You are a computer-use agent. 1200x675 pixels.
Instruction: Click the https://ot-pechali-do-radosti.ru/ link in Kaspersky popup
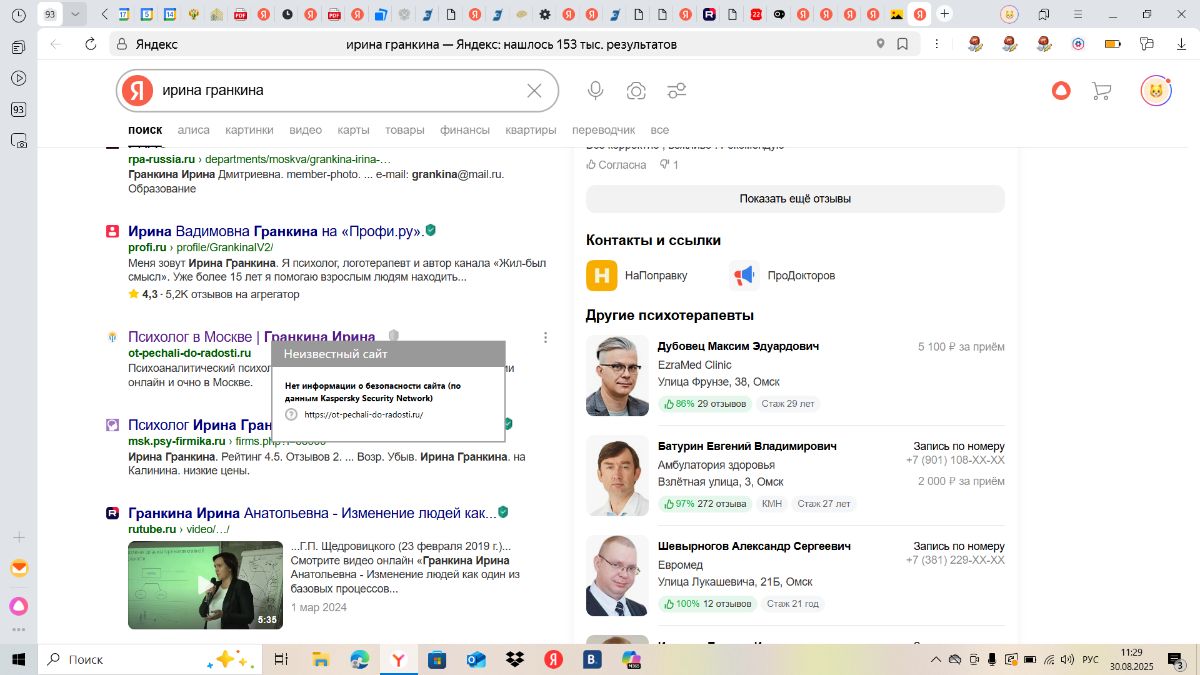pos(364,414)
